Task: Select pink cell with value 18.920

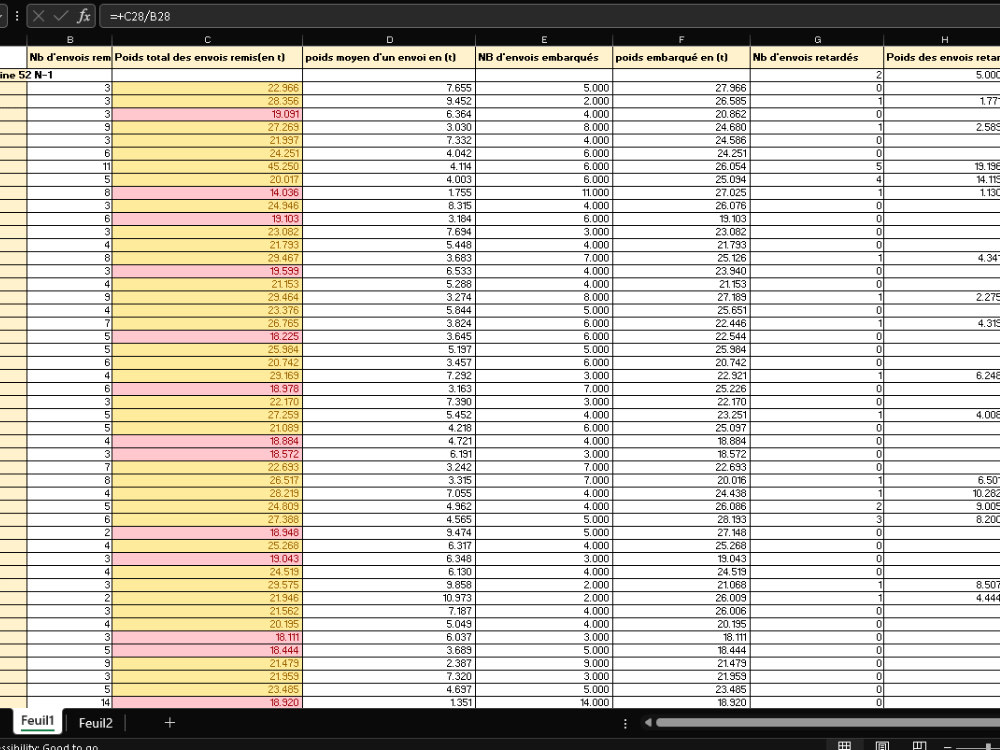Action: click(x=207, y=703)
